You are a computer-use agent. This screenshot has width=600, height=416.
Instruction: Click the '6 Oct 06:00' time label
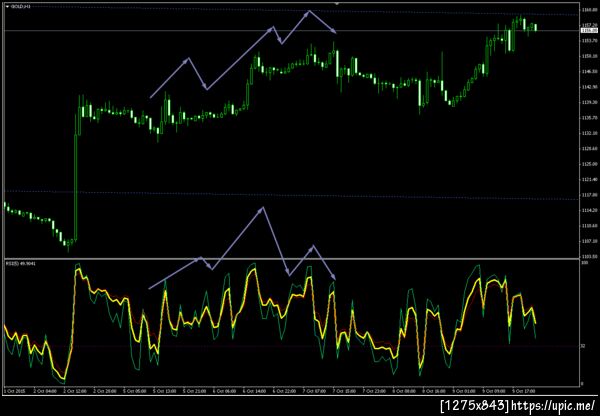pyautogui.click(x=225, y=392)
